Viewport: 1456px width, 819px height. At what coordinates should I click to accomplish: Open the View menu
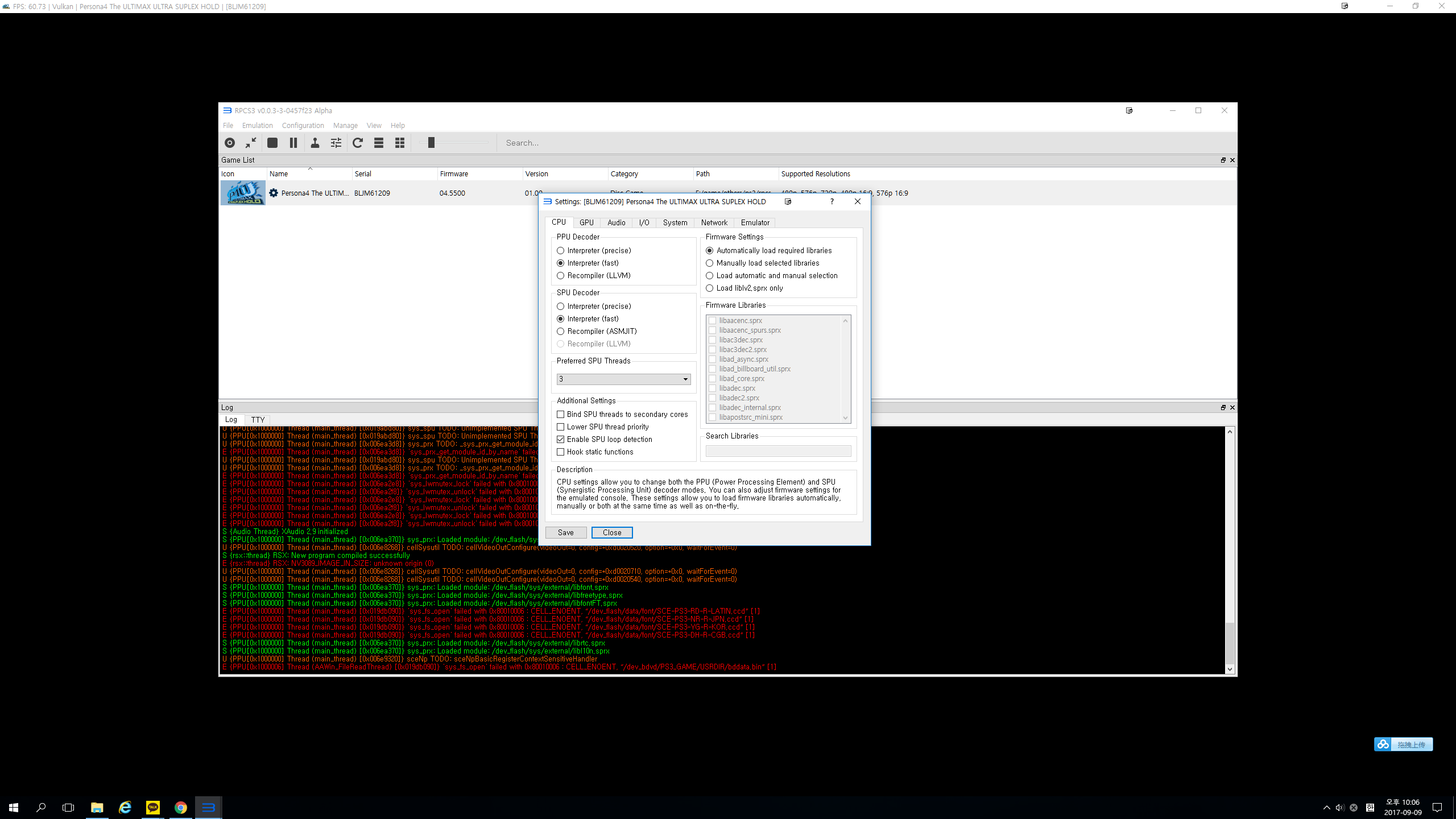pyautogui.click(x=374, y=125)
